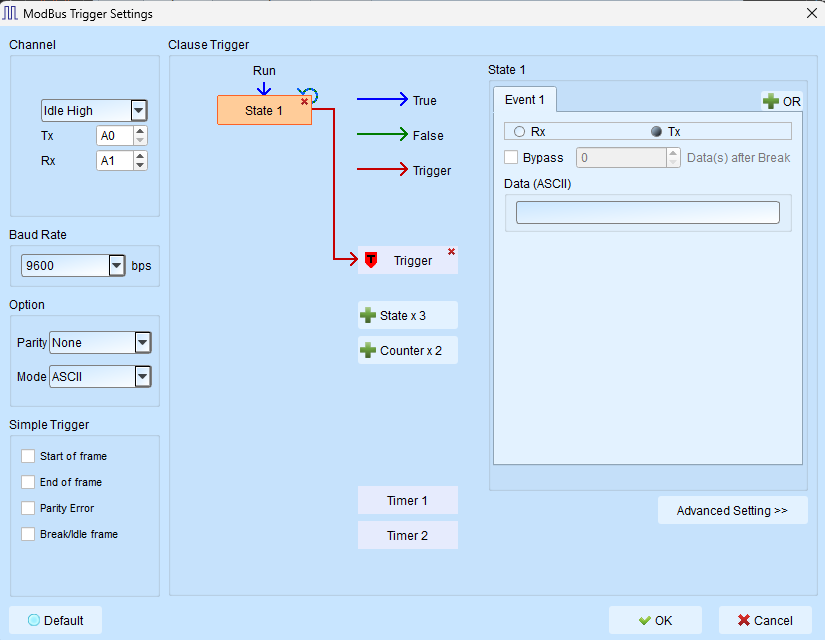Enable the Bypass checkbox
The height and width of the screenshot is (640, 825).
pyautogui.click(x=511, y=157)
